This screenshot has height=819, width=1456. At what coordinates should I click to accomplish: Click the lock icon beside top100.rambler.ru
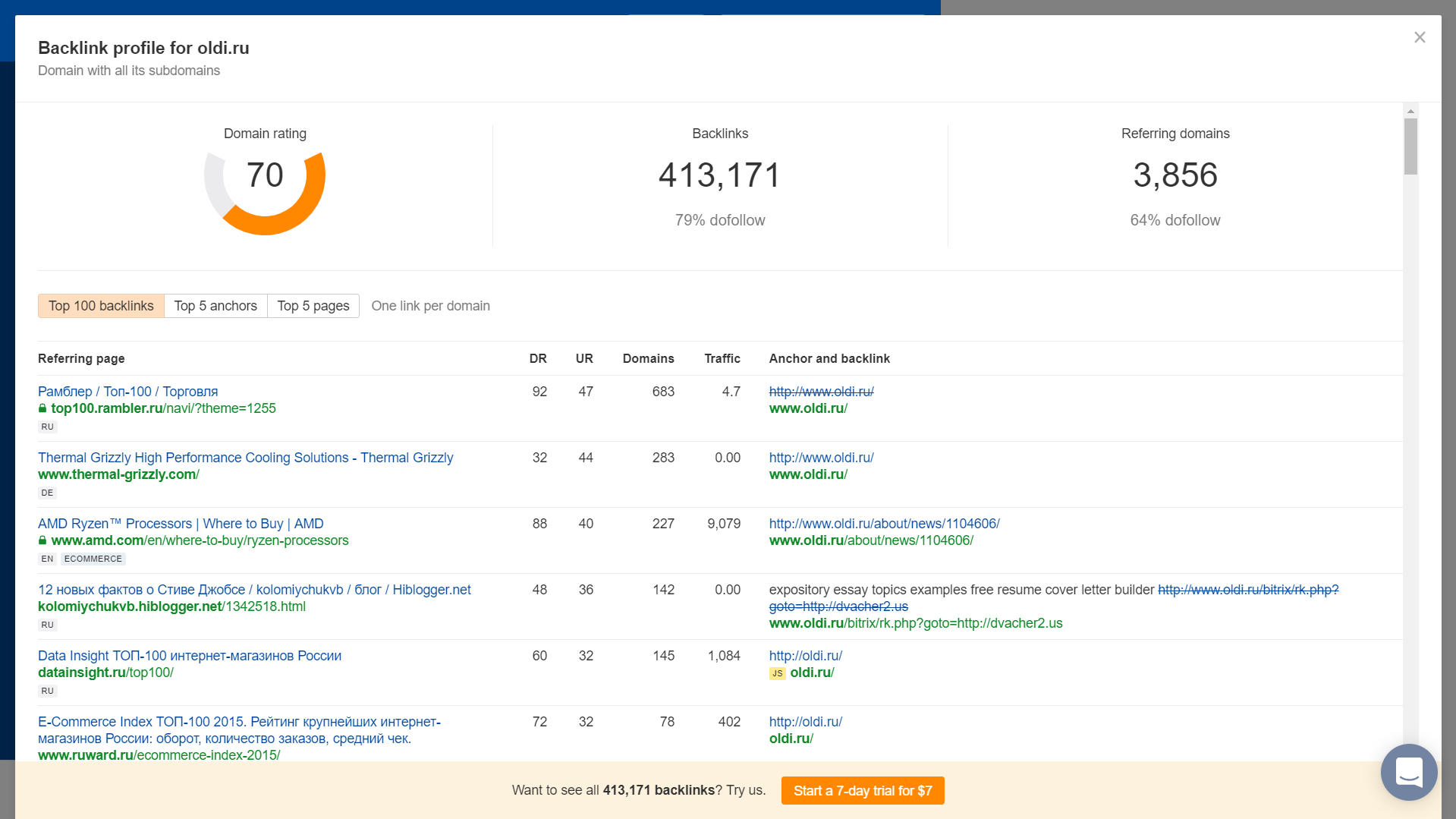coord(42,408)
